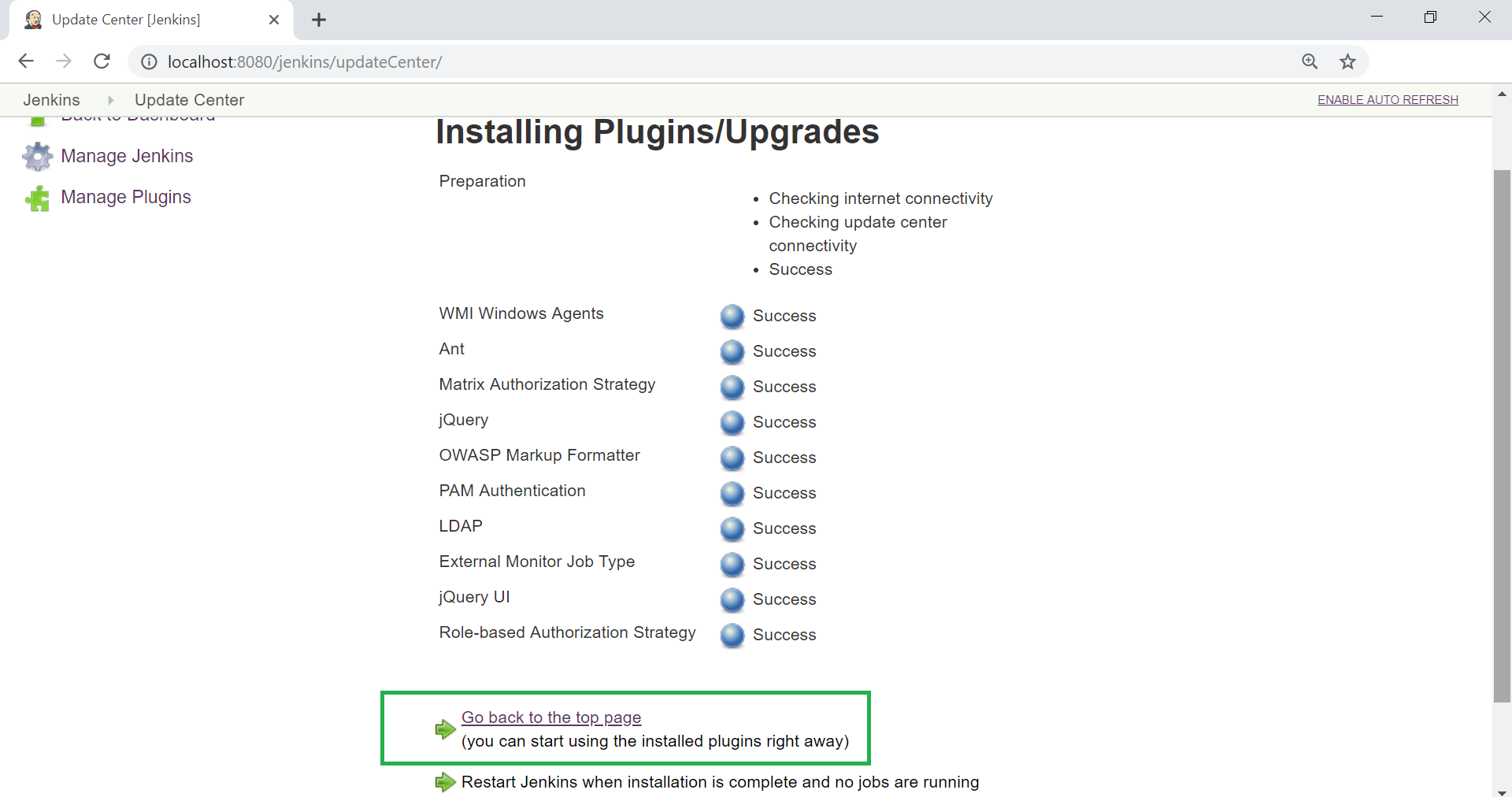Viewport: 1512px width, 797px height.
Task: Click the green arrow beside Restart Jenkins option
Action: coord(446,782)
